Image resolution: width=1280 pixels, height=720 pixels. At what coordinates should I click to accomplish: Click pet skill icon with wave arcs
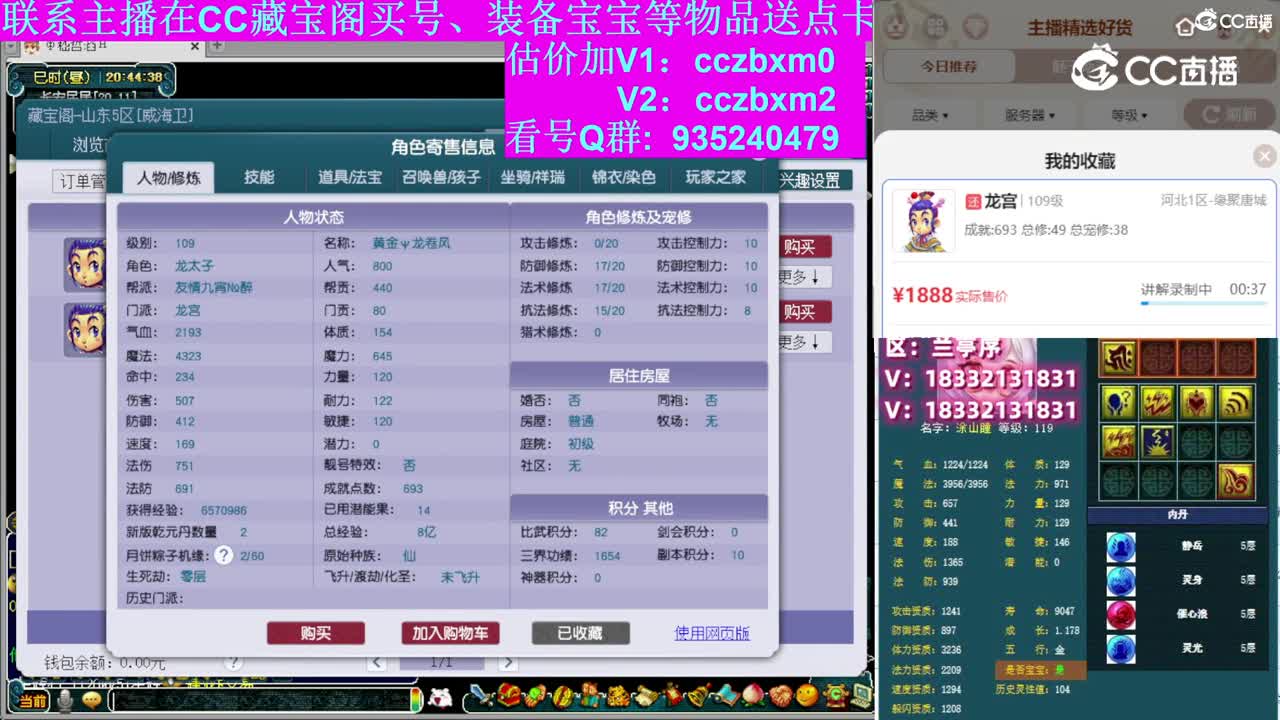pos(1237,402)
